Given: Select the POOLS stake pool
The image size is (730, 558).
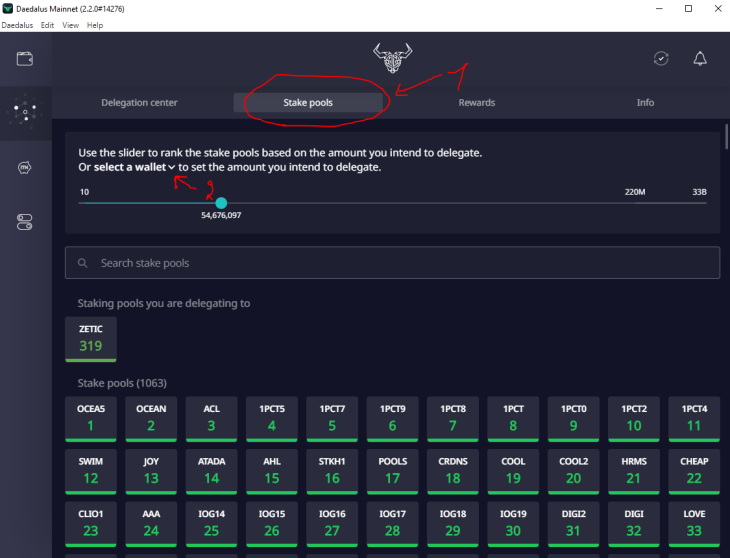Looking at the screenshot, I should 392,471.
